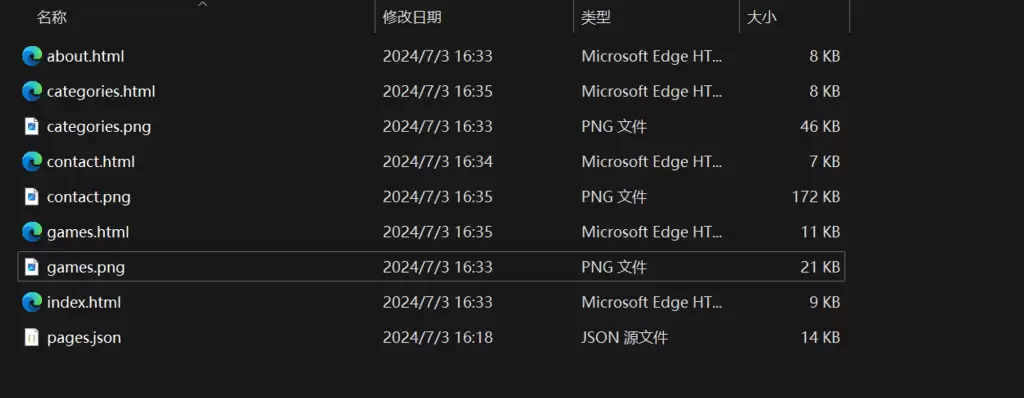Select the index.html file name
Screen dimensions: 1024x398
click(x=84, y=303)
